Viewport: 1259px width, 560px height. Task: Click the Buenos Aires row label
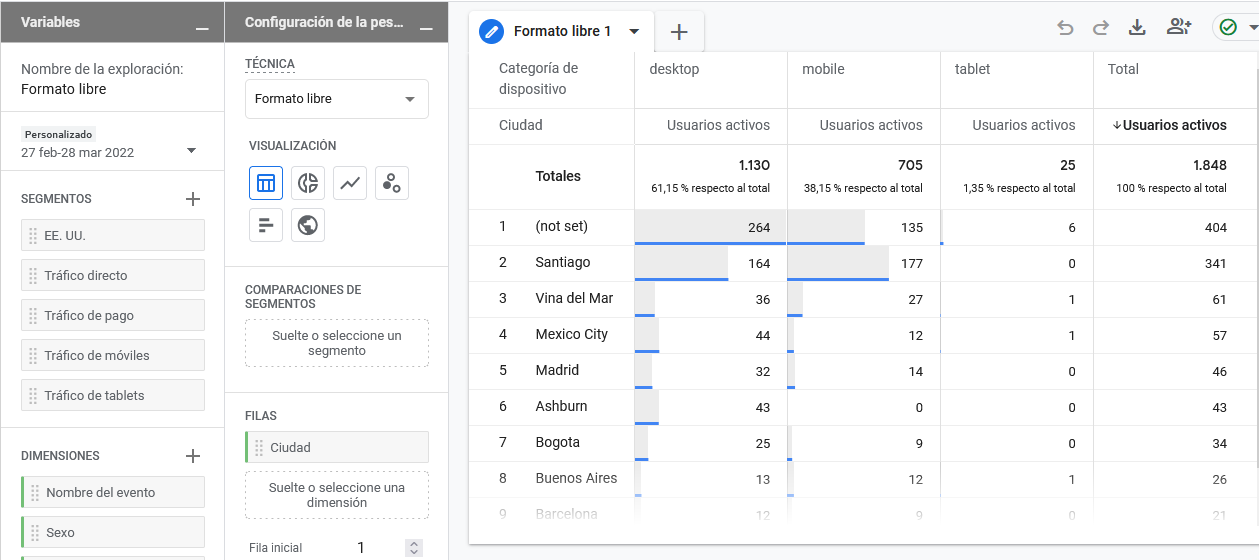pyautogui.click(x=576, y=478)
